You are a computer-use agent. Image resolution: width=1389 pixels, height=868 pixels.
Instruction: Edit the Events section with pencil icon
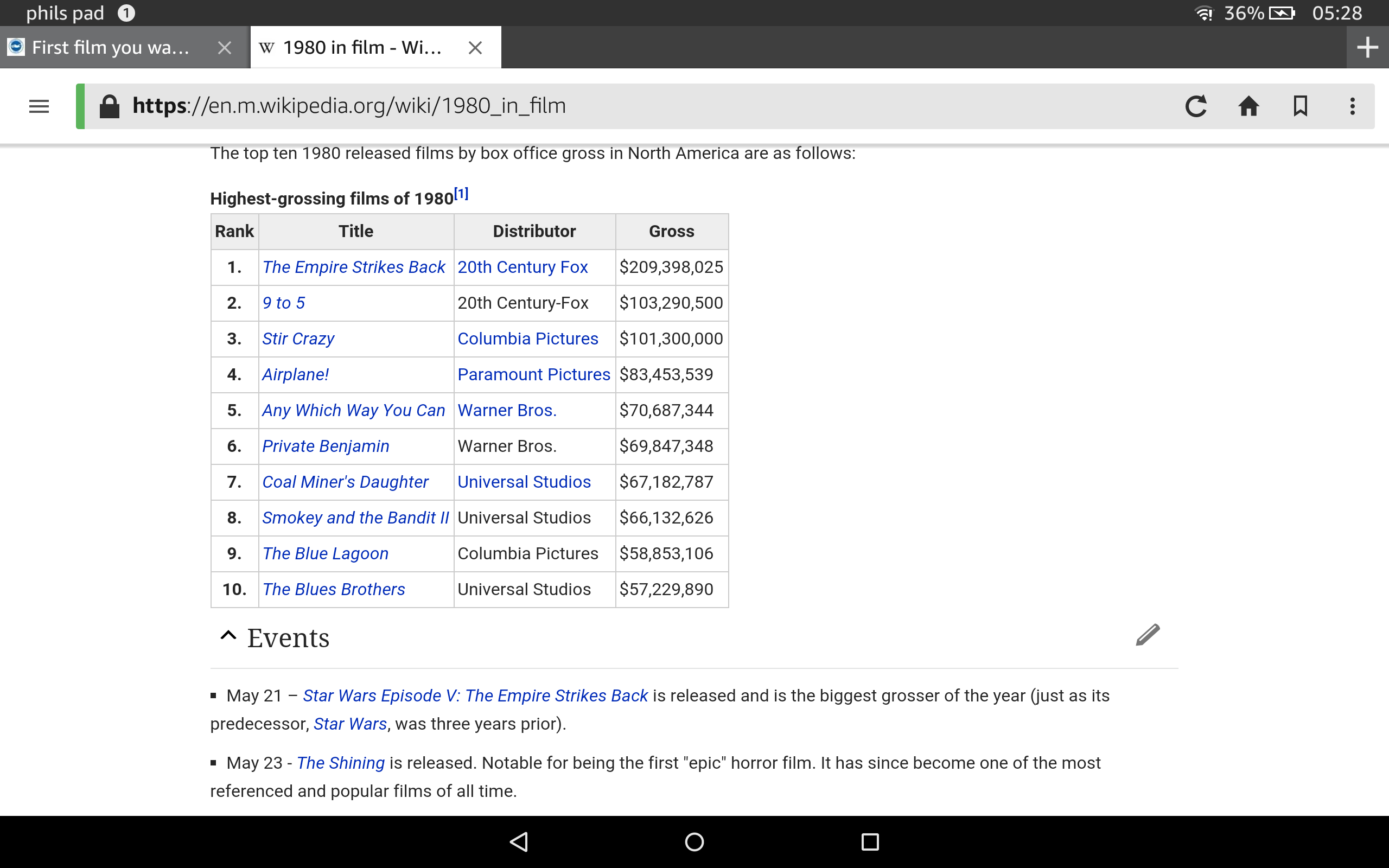coord(1148,635)
